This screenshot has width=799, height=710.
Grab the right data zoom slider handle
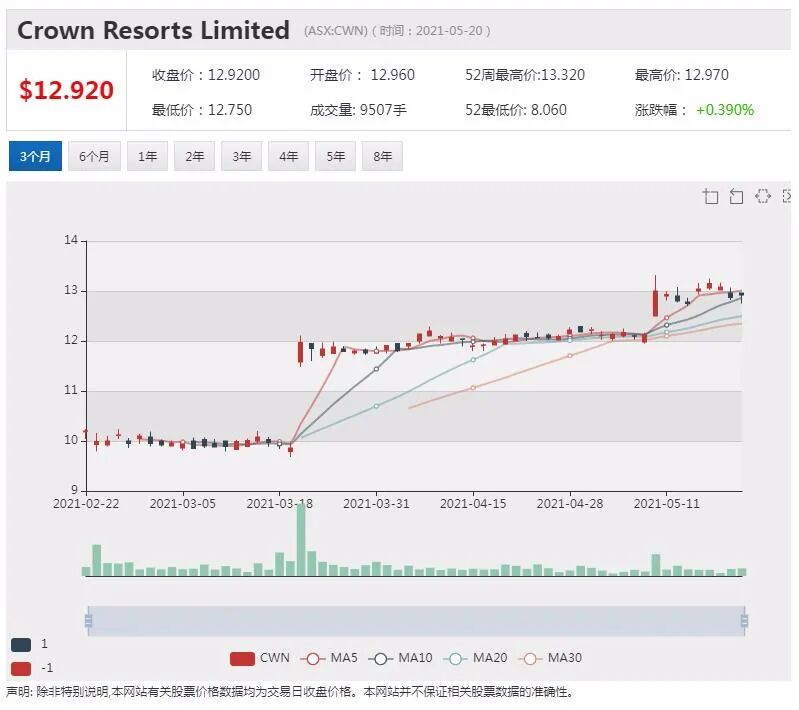pos(744,621)
